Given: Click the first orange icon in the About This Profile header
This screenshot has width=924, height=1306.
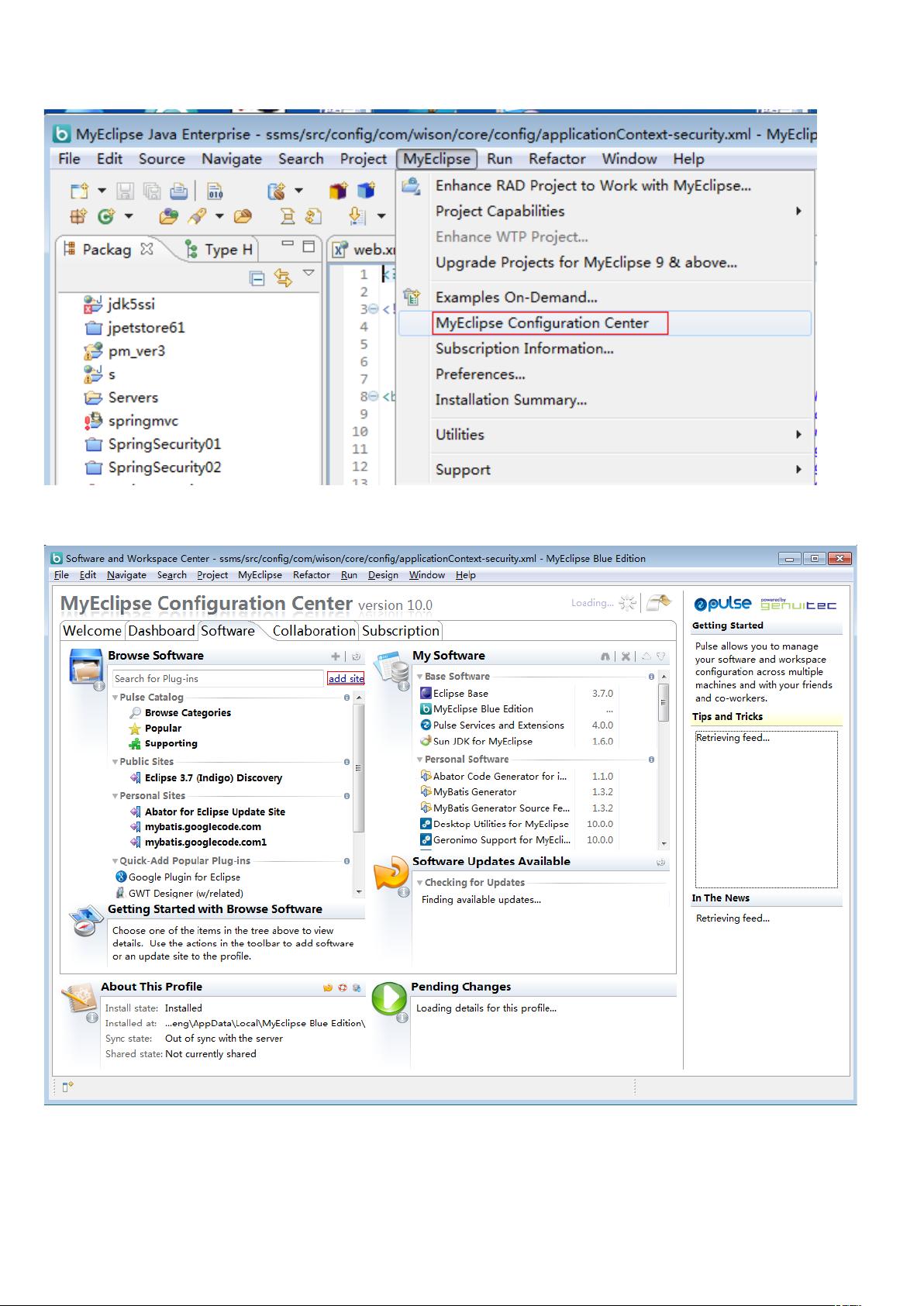Looking at the screenshot, I should (x=328, y=988).
